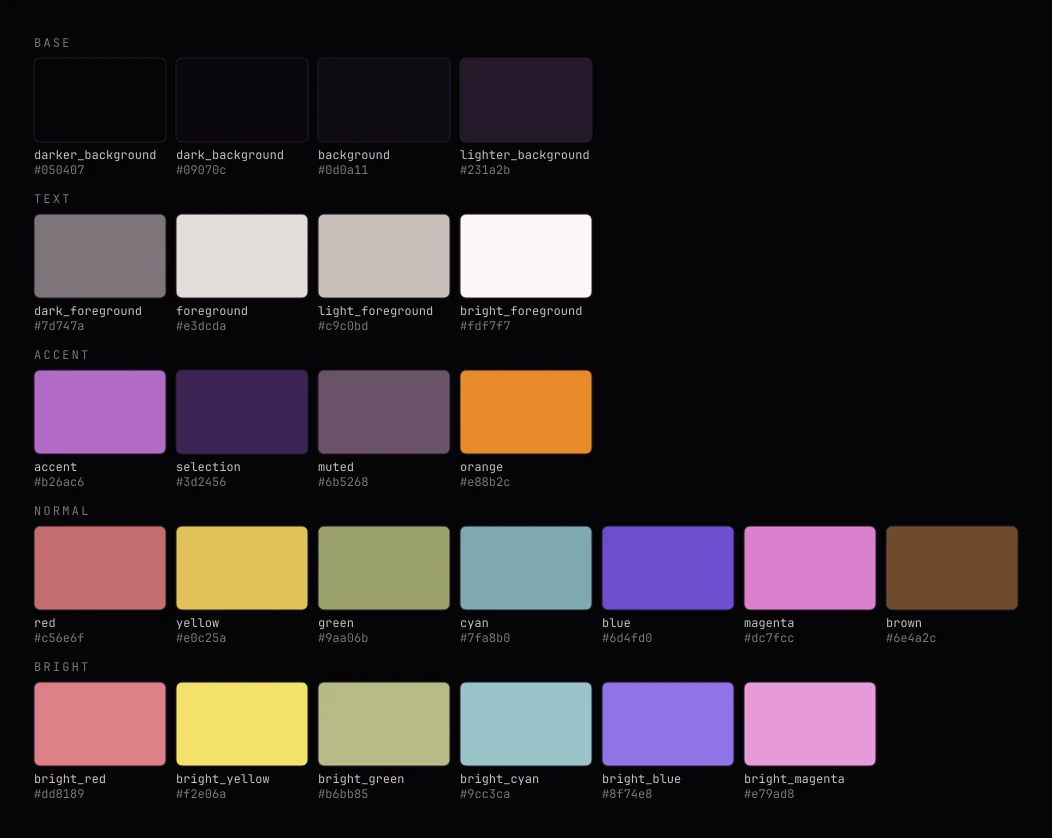Click hex value #fdf7f7
Viewport: 1052px width, 838px height.
coord(485,326)
